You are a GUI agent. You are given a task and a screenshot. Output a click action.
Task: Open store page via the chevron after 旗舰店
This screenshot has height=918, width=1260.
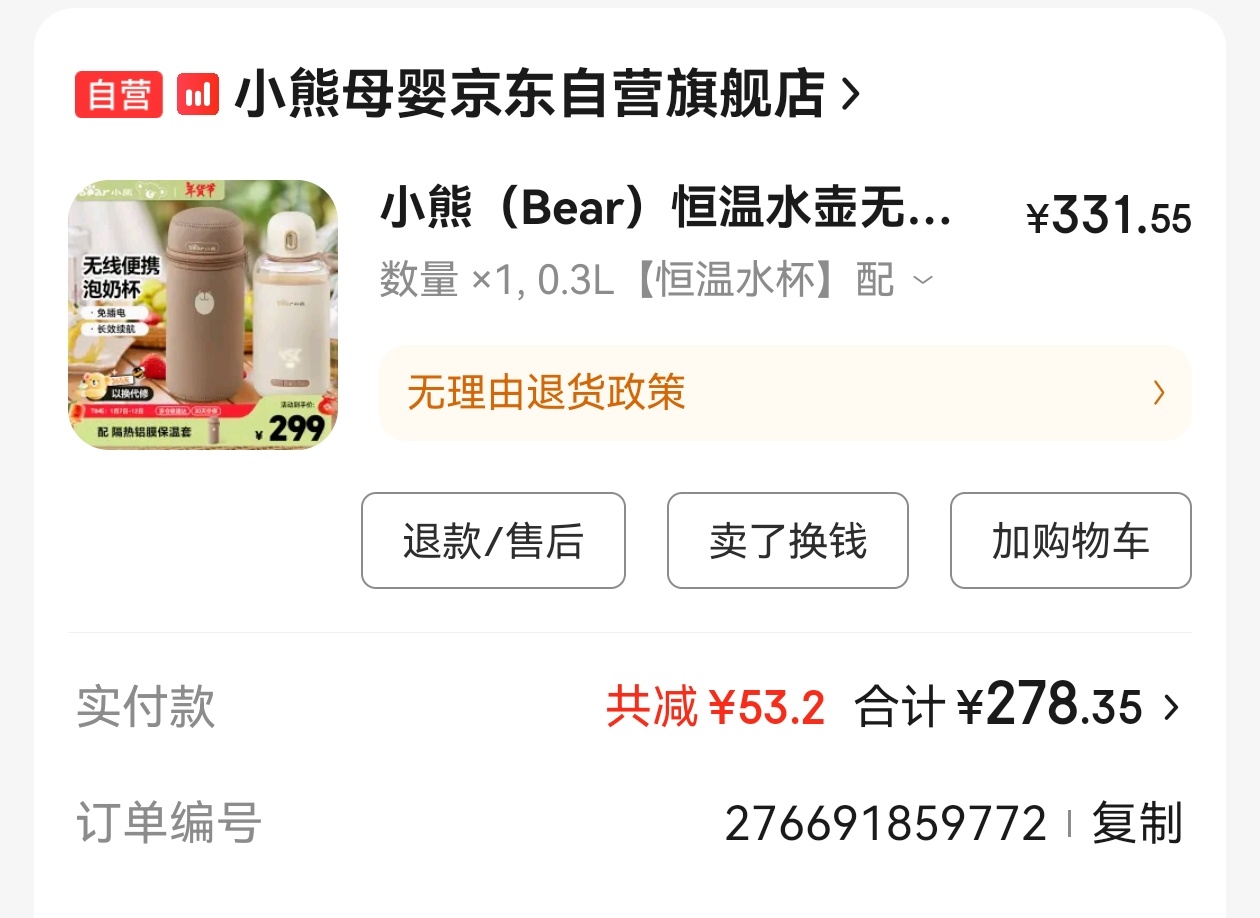point(850,95)
